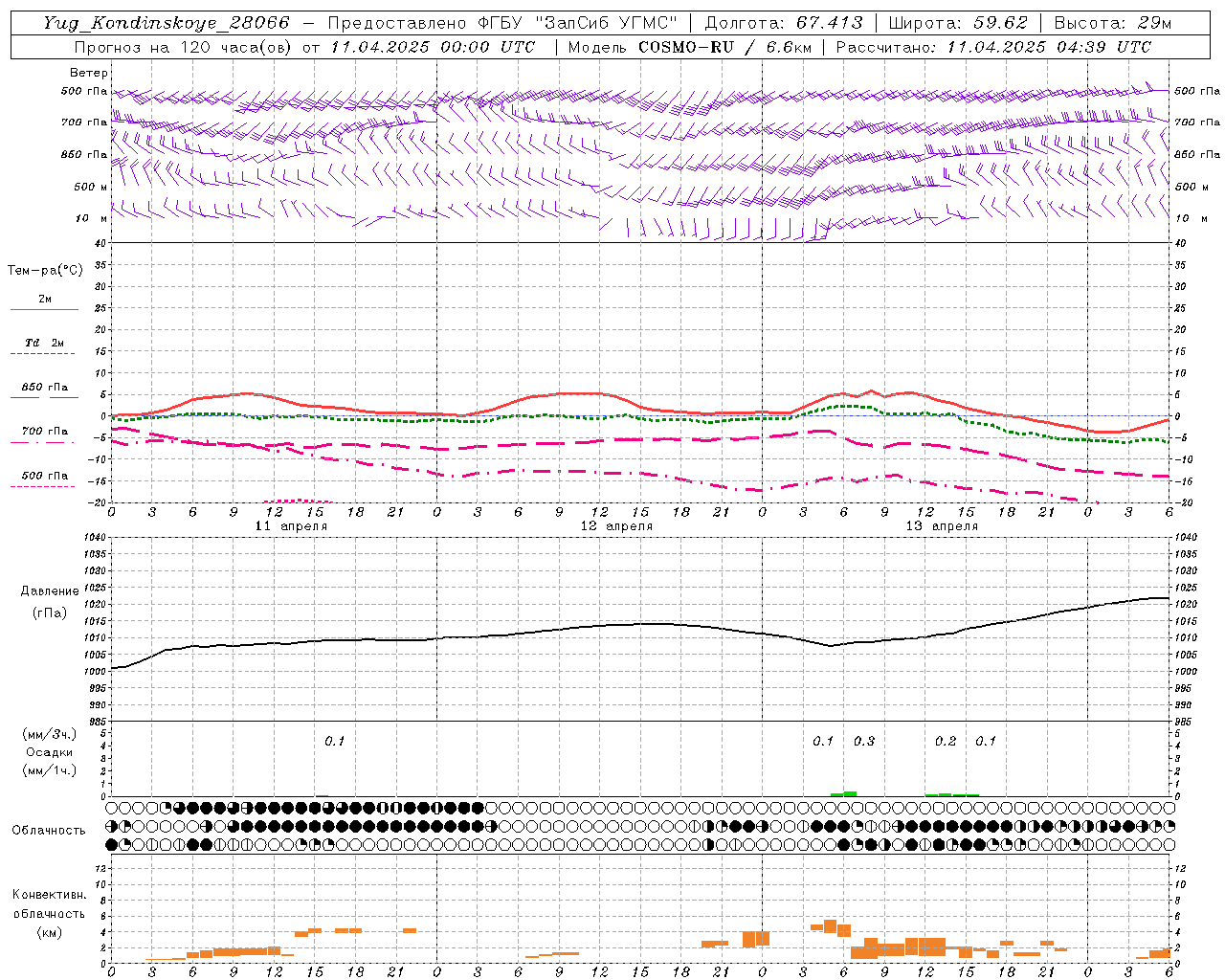This screenshot has height=980, width=1225.
Task: Click the Давление pressure label
Action: [50, 591]
